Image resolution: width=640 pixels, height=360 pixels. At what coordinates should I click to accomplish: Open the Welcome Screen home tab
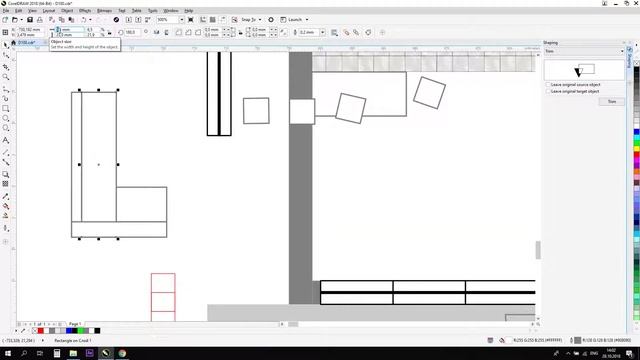(13, 42)
